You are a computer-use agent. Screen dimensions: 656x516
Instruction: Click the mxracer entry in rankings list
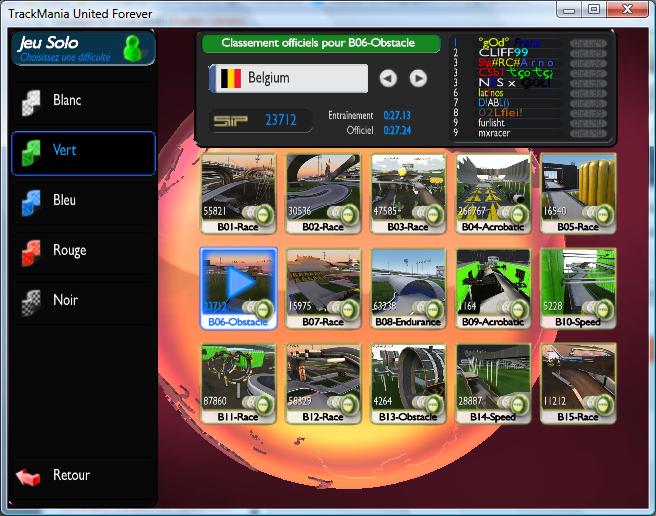[x=494, y=132]
